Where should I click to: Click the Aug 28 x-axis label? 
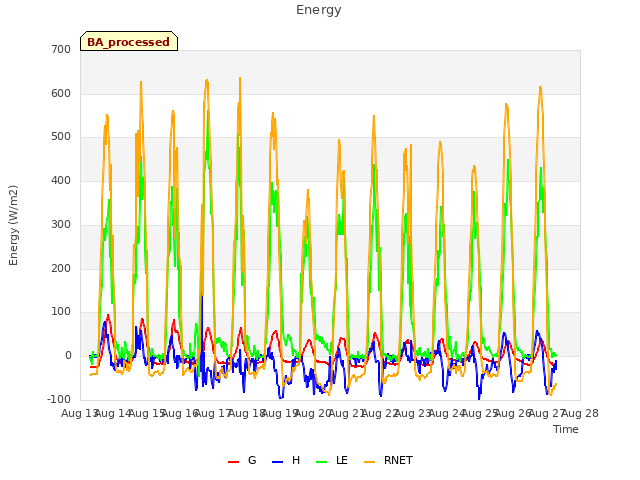click(580, 413)
